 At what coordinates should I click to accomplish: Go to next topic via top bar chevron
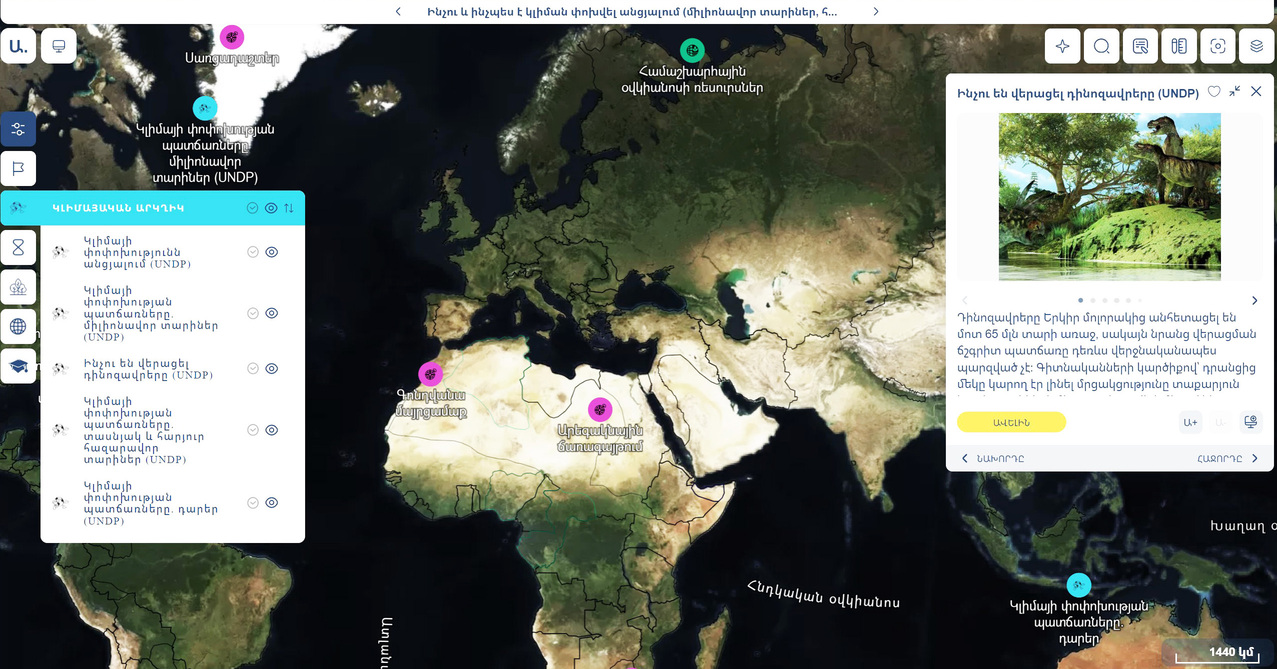click(876, 12)
